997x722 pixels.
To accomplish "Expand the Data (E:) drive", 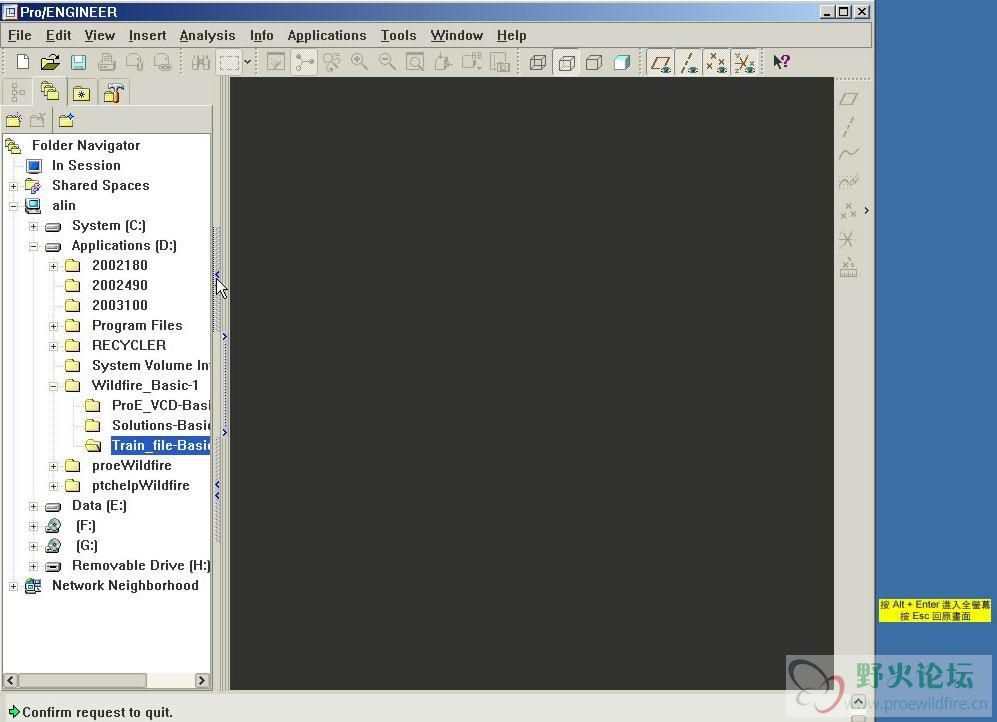I will [33, 507].
